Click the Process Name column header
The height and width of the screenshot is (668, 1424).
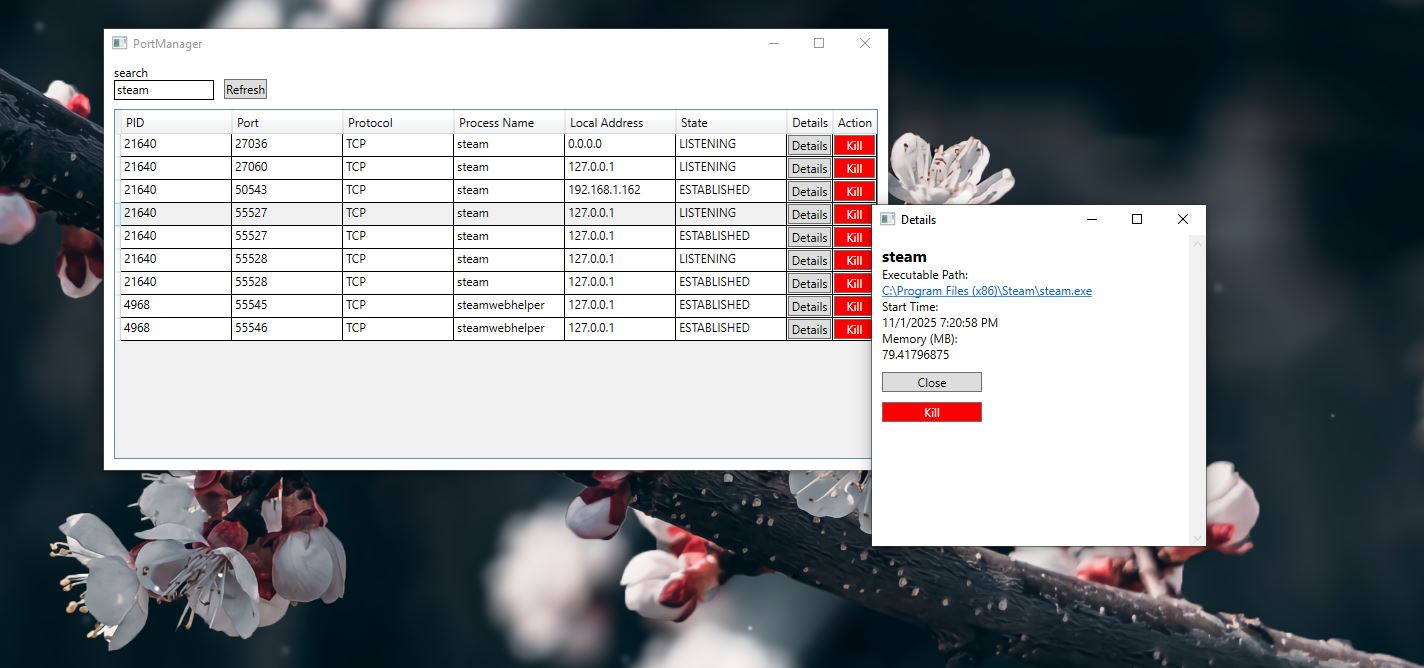coord(509,123)
